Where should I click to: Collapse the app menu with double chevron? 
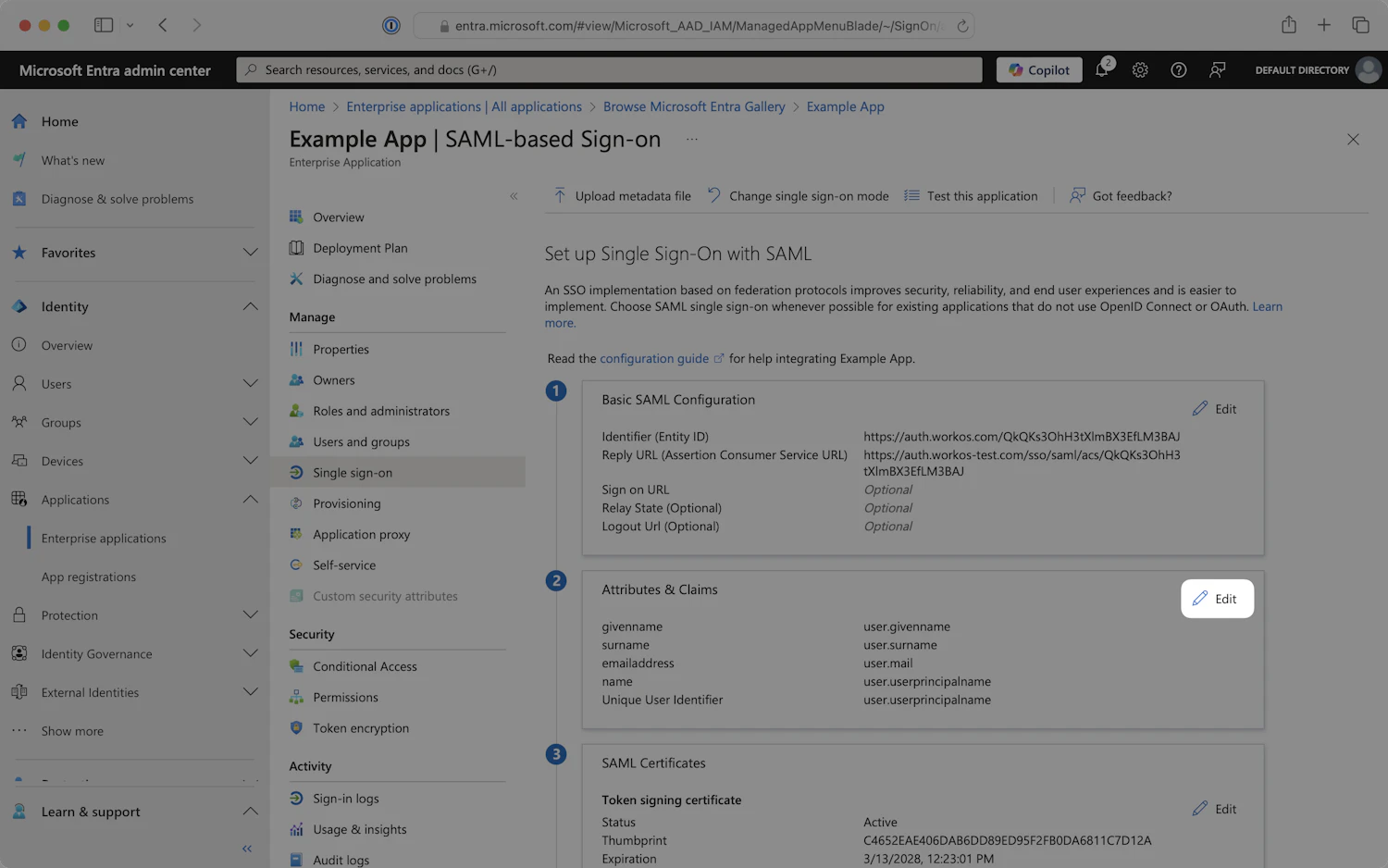point(514,196)
